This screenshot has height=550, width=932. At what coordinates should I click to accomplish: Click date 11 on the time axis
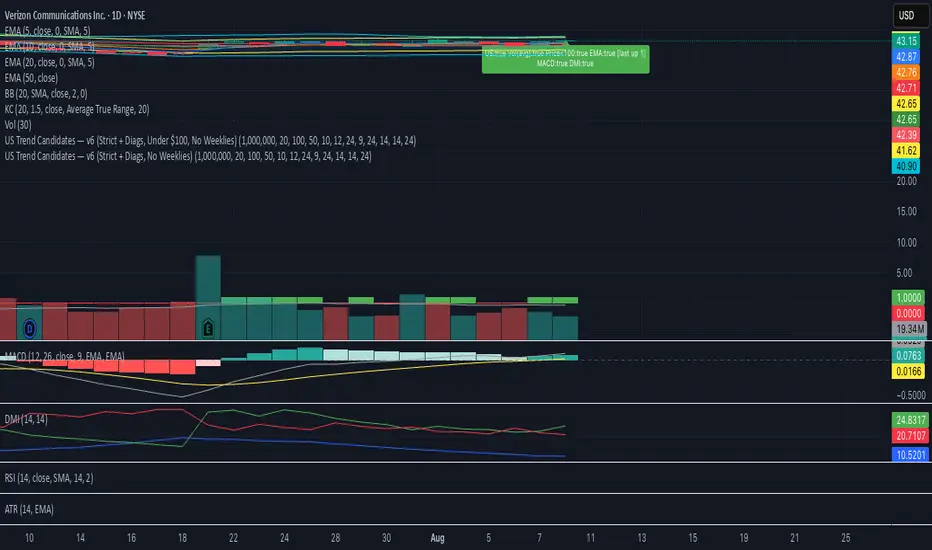click(x=590, y=538)
